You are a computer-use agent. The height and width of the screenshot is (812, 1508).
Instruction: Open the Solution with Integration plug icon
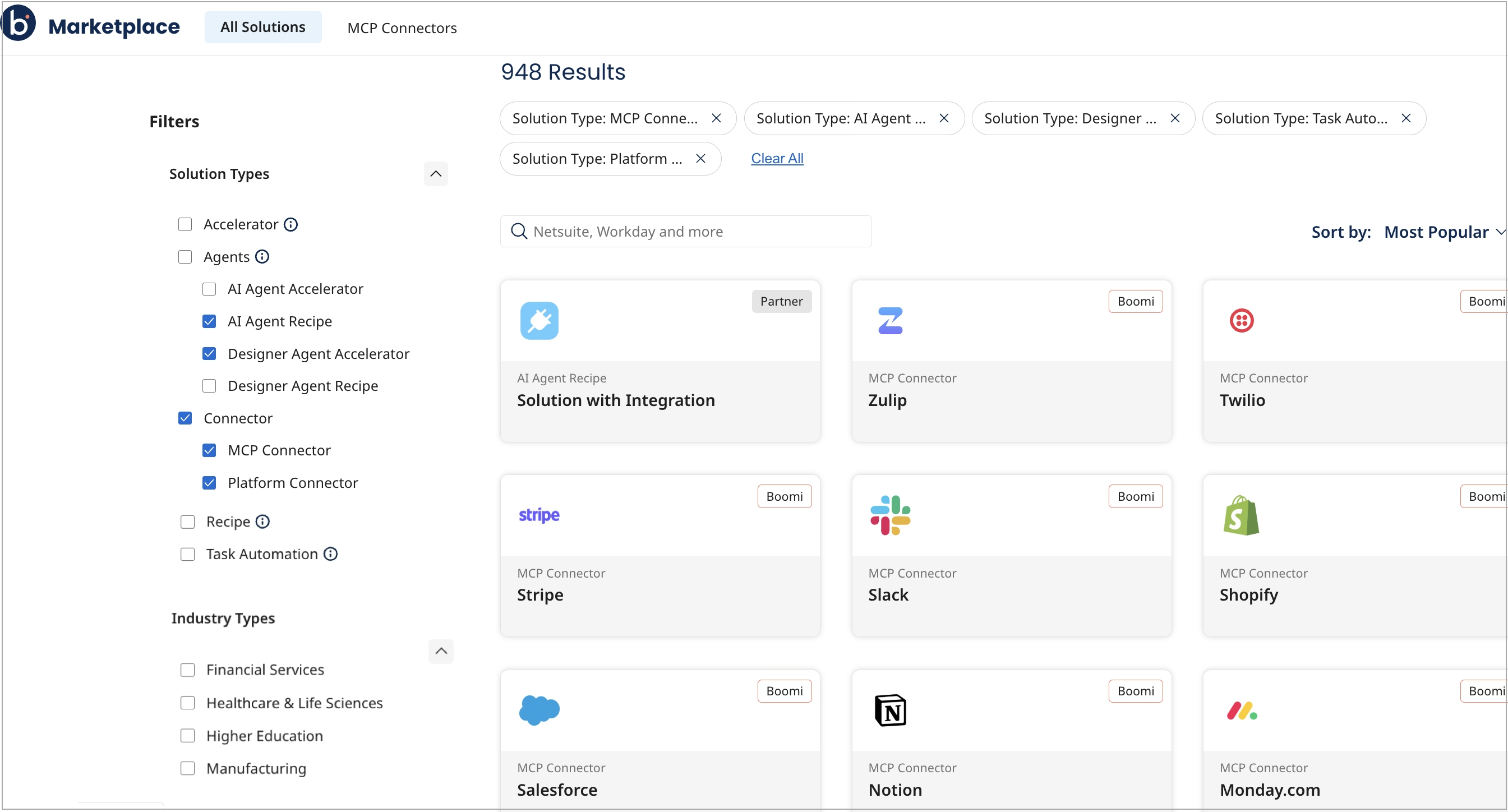pyautogui.click(x=538, y=320)
